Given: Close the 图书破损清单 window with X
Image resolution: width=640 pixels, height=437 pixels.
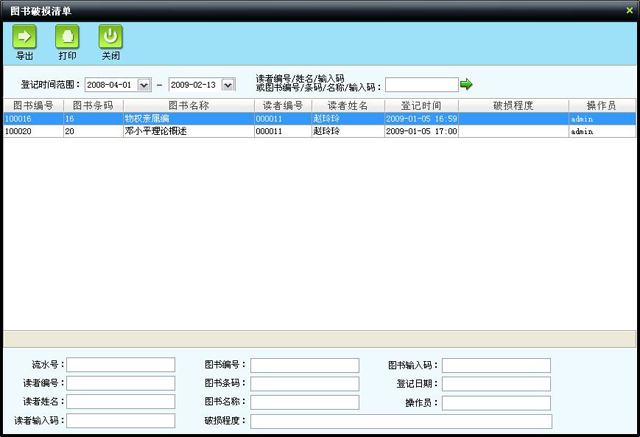Looking at the screenshot, I should 627,8.
